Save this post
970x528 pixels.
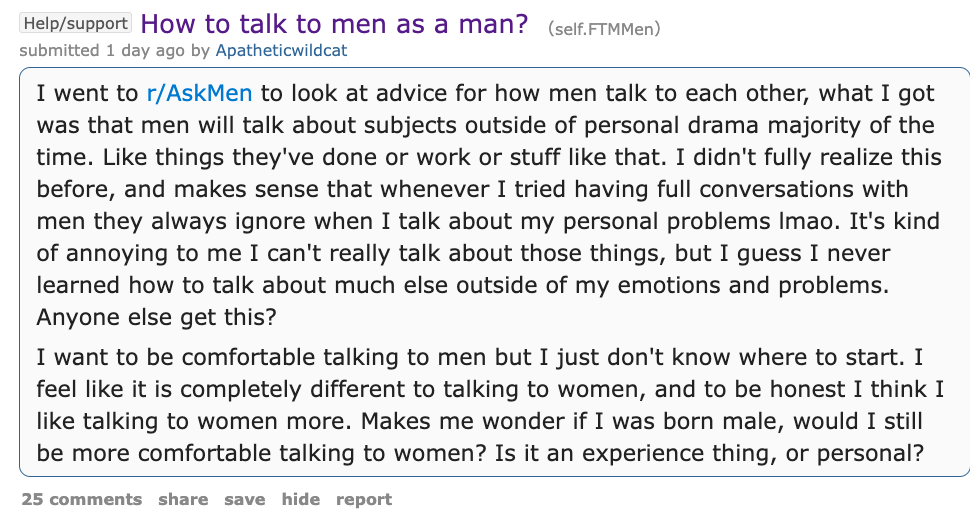point(244,499)
